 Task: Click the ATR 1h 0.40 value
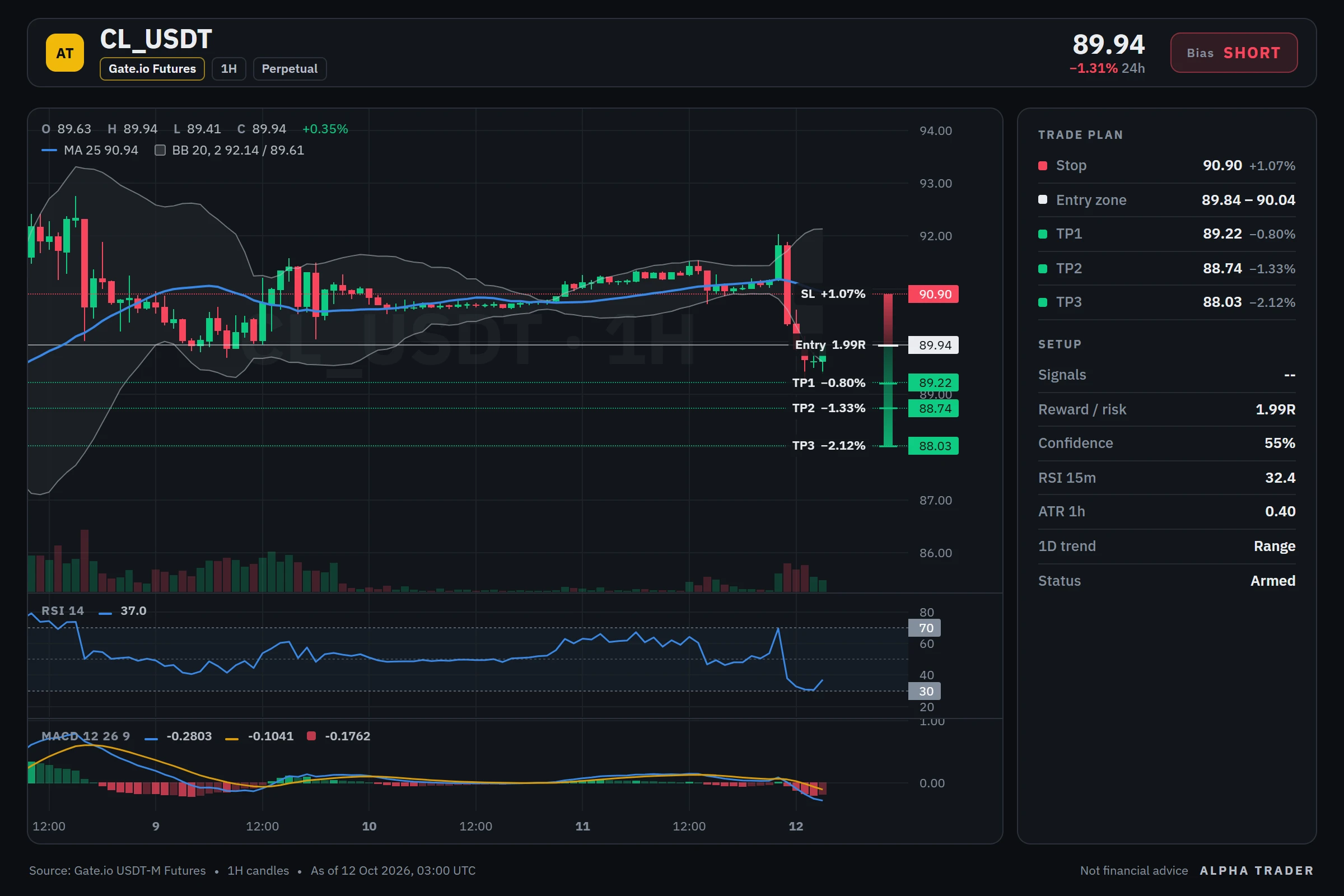pos(1280,511)
